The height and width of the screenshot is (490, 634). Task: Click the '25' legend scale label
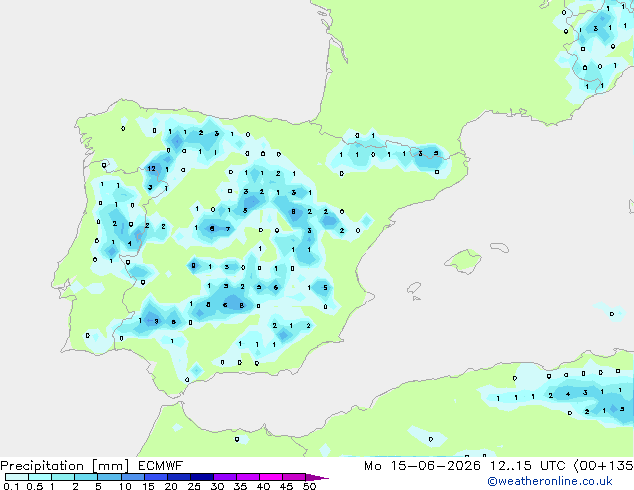(194, 486)
